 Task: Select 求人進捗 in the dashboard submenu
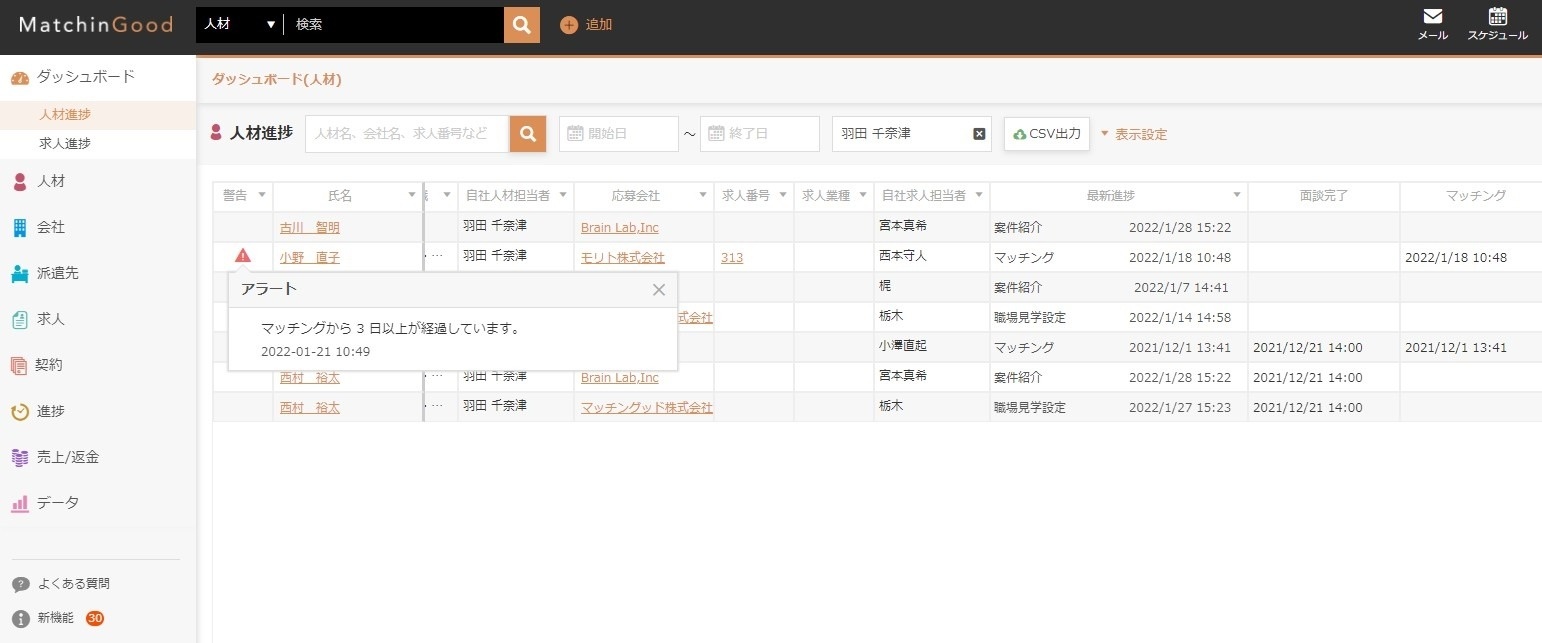coord(65,143)
